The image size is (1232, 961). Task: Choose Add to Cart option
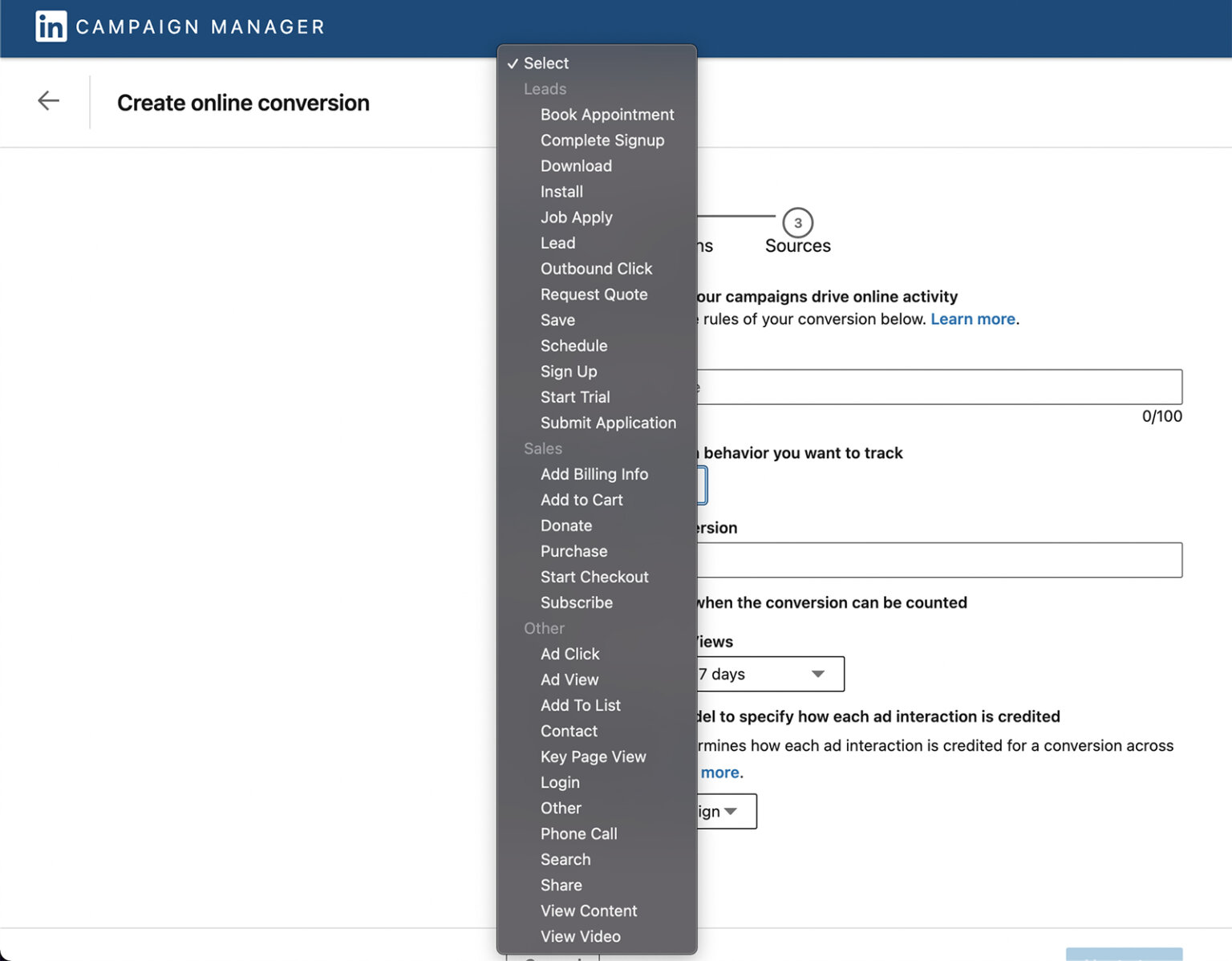(581, 500)
